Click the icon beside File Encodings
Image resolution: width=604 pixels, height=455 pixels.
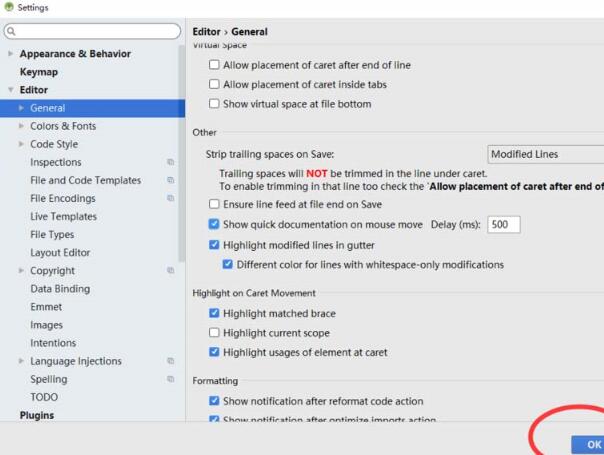pos(171,198)
